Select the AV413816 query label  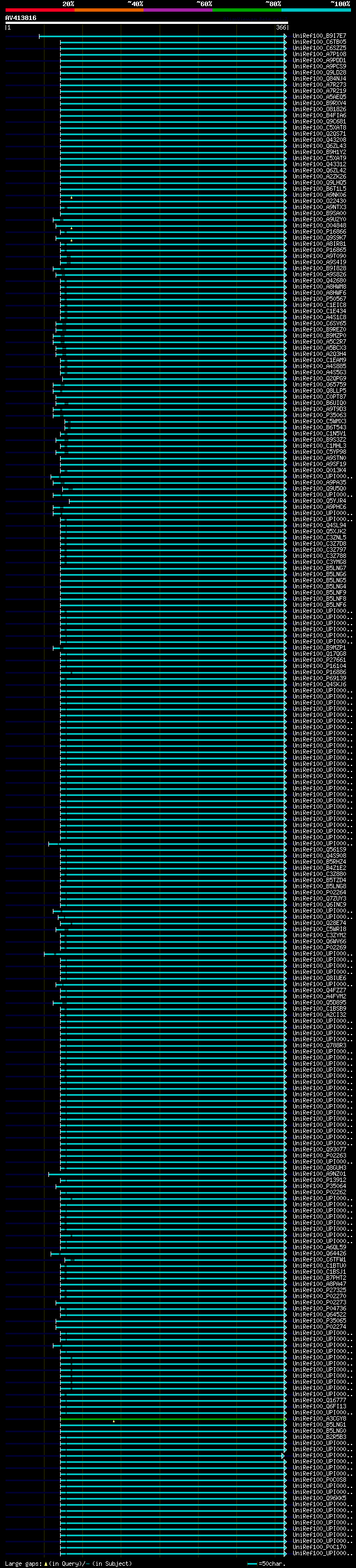pos(21,18)
